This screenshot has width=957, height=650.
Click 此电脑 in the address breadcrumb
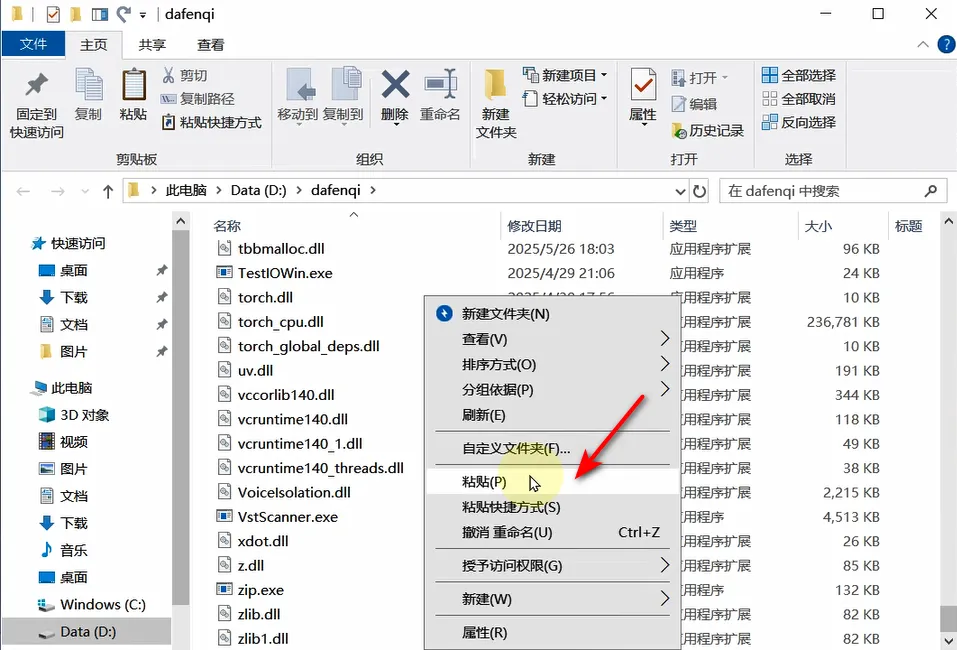point(186,190)
